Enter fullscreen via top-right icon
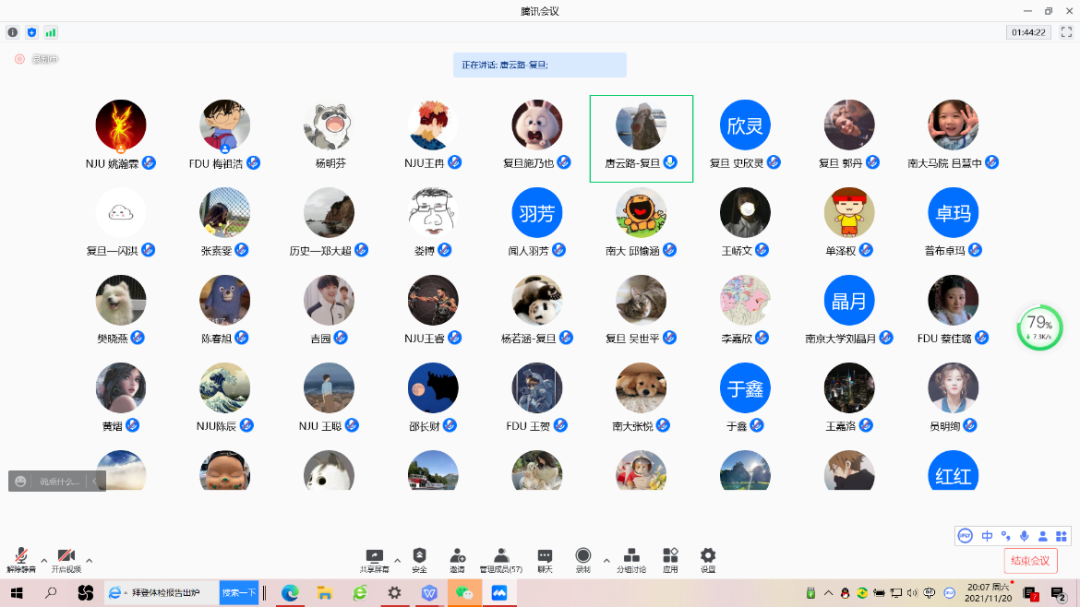1080x607 pixels. [x=1066, y=32]
